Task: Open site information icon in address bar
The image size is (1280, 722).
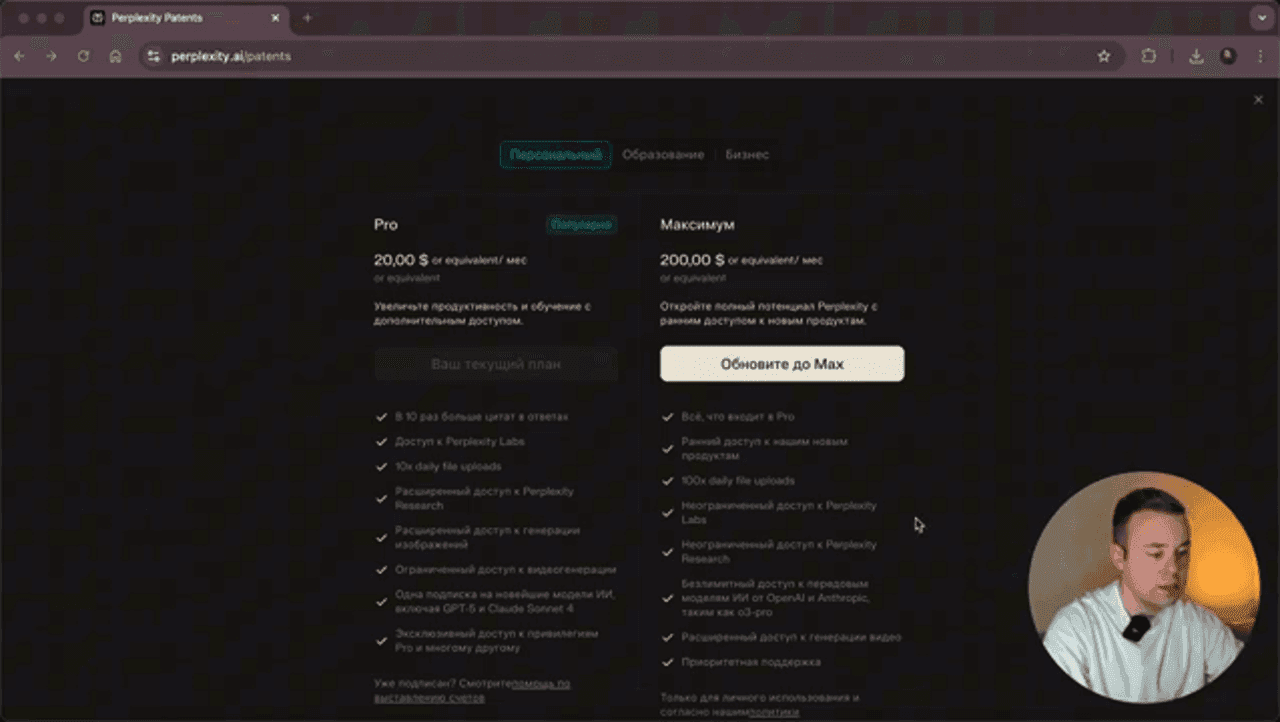Action: (153, 57)
